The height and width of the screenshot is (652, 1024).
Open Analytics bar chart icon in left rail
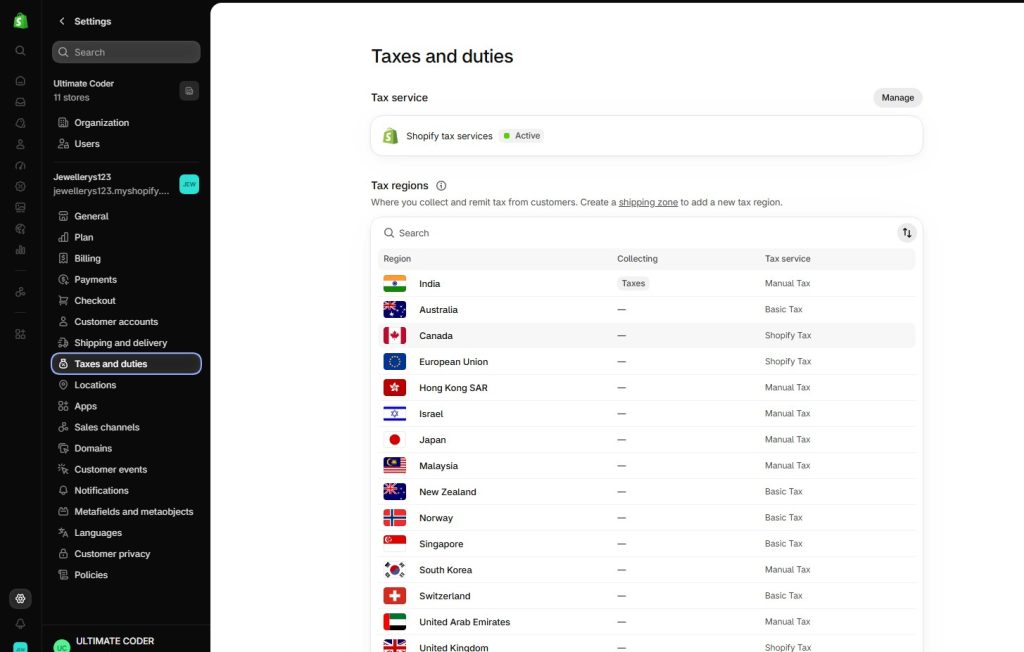20,250
